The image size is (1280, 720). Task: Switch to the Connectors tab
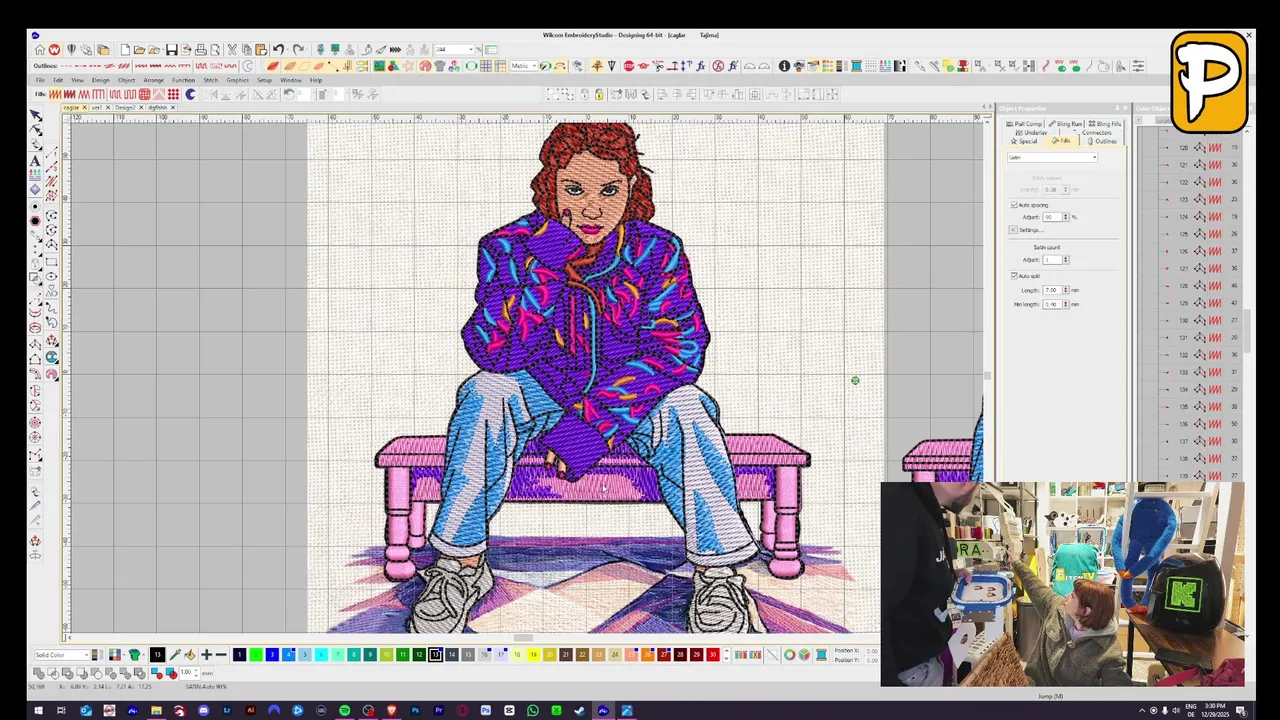coord(1095,132)
